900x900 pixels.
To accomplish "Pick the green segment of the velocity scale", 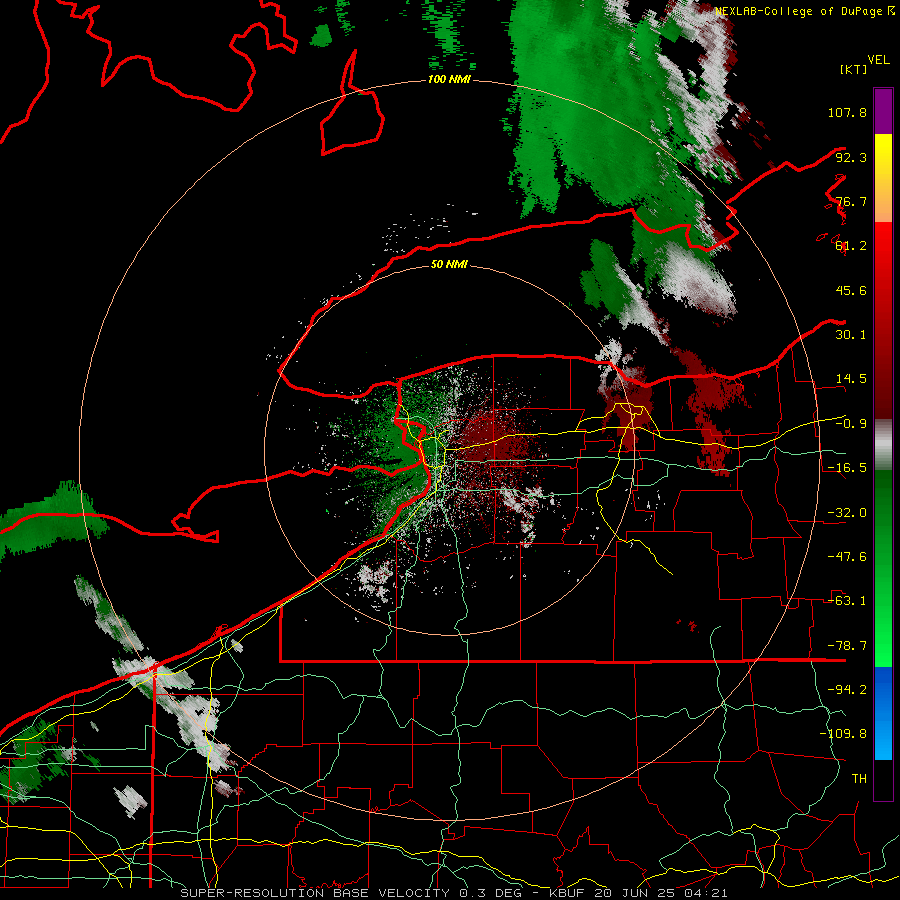I will (x=883, y=568).
